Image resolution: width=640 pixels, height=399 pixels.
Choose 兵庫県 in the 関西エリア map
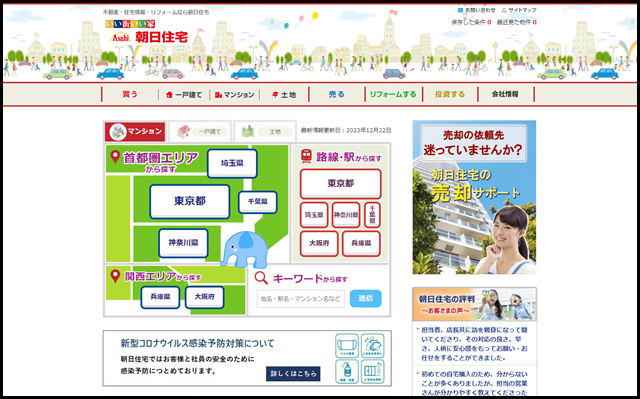(160, 297)
